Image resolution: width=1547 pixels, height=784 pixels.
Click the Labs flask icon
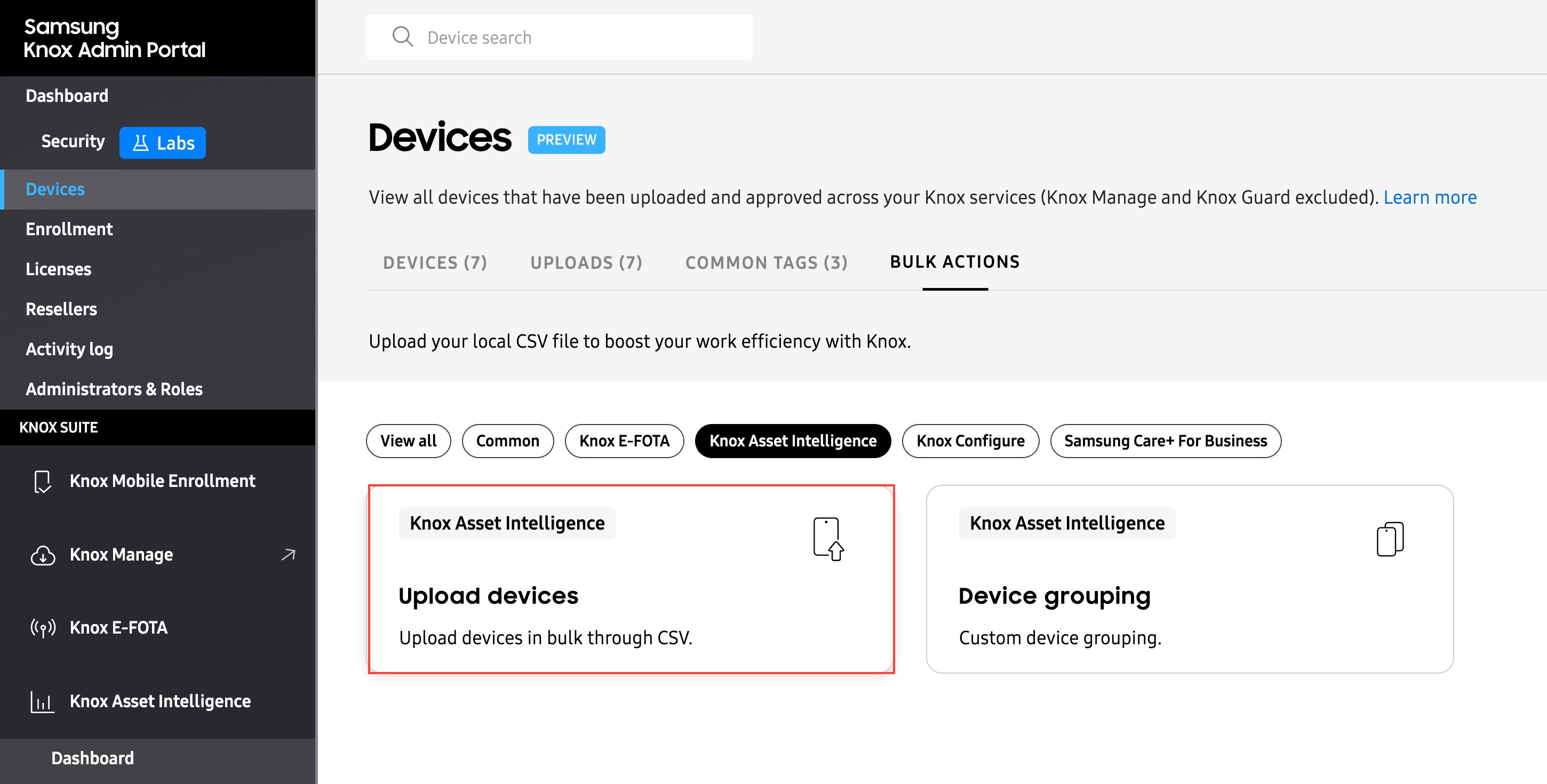[140, 143]
